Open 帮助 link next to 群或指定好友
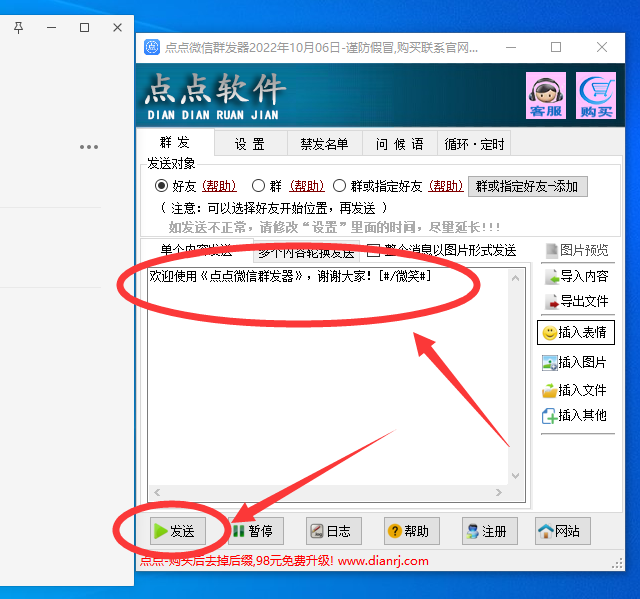Viewport: 640px width, 599px height. pyautogui.click(x=446, y=186)
